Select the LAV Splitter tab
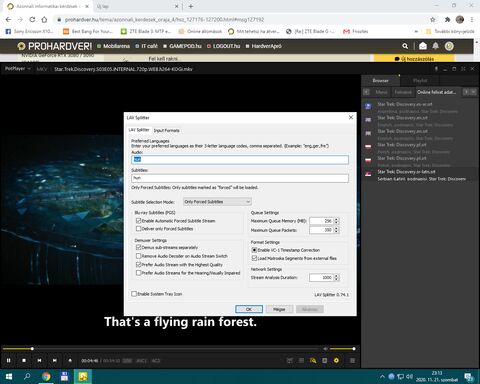 click(139, 130)
